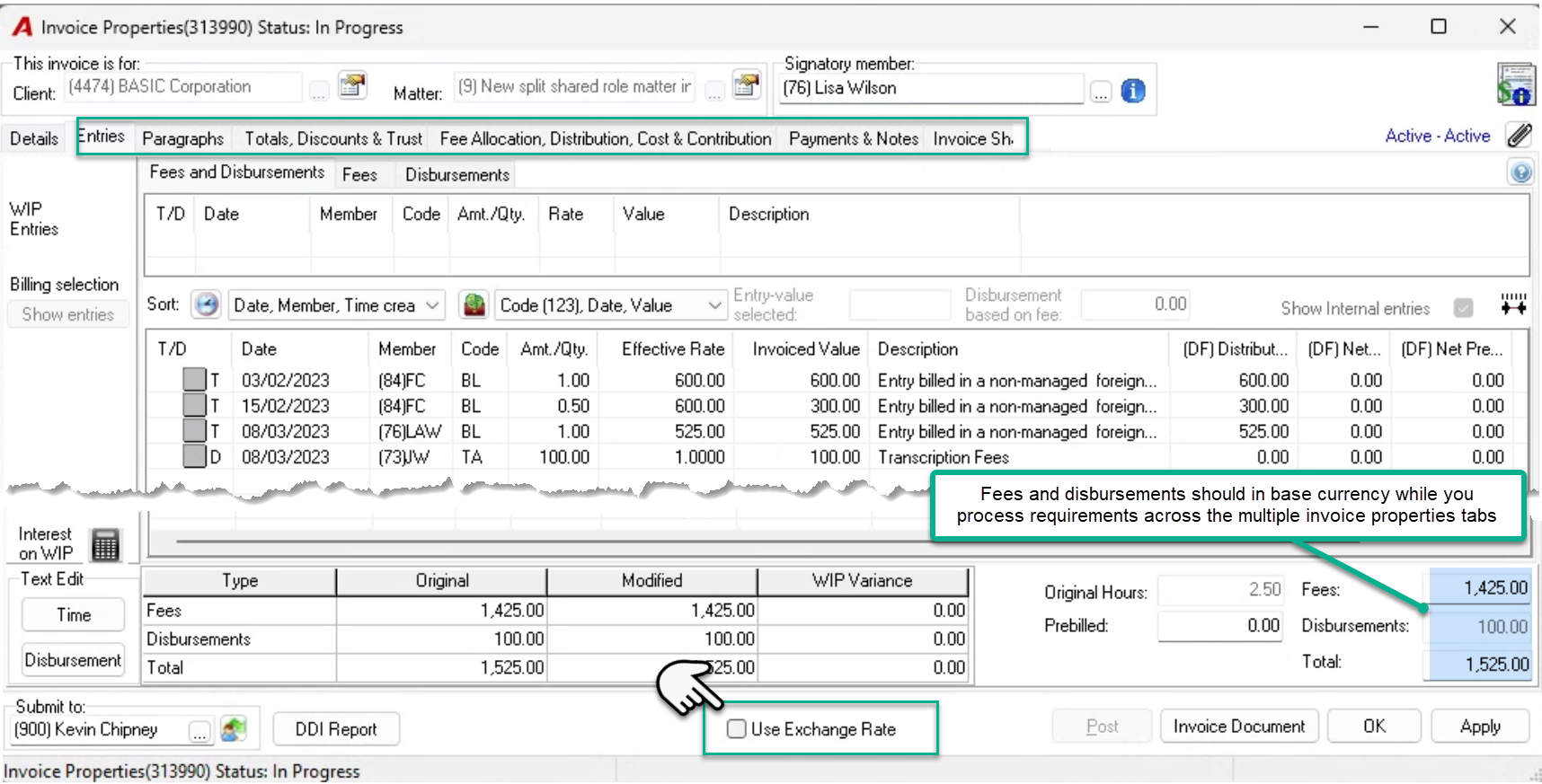Screen dimensions: 1542x784
Task: Click the Prebilled value field
Action: click(1219, 626)
